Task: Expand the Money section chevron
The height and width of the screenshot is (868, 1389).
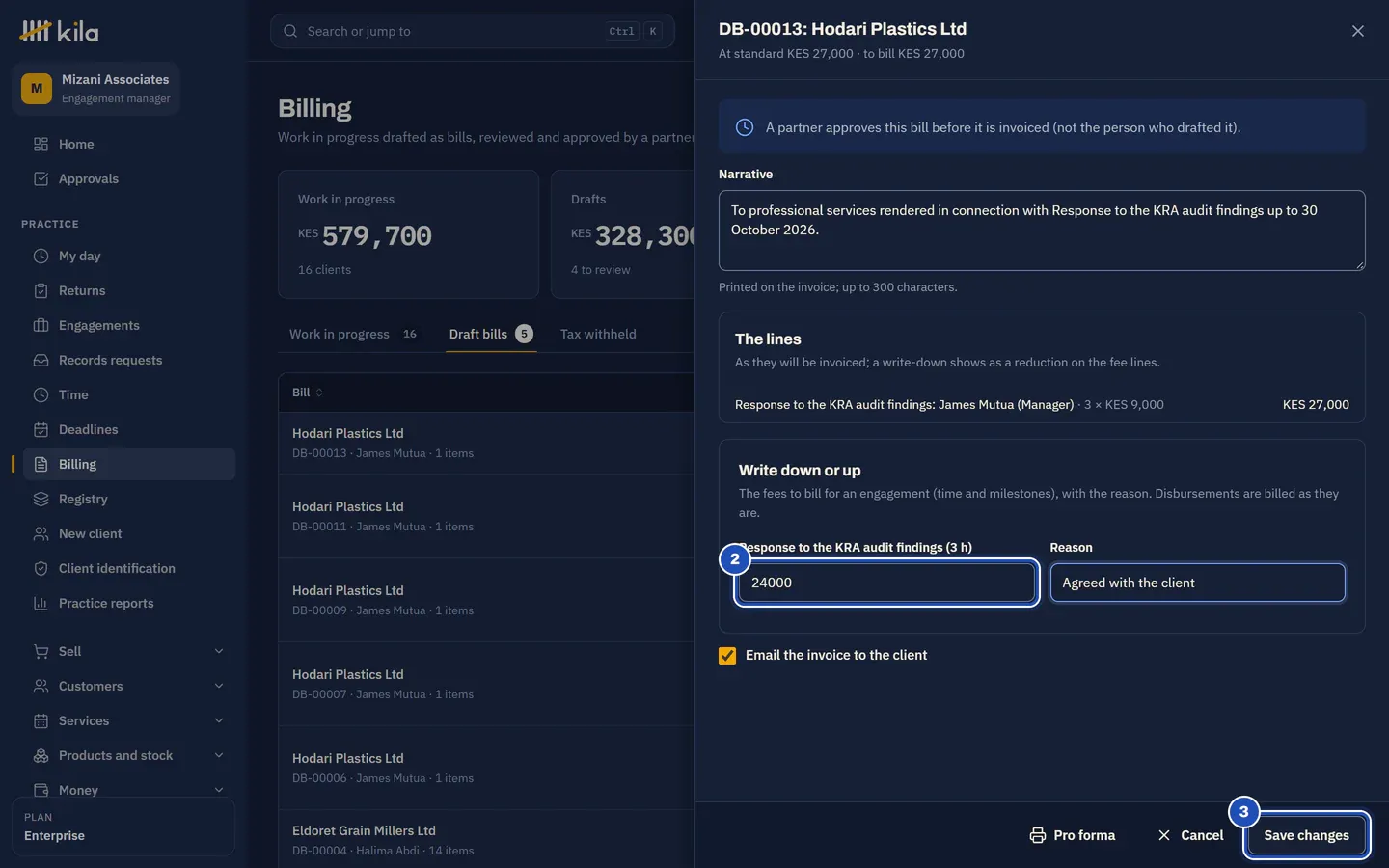Action: [x=219, y=790]
